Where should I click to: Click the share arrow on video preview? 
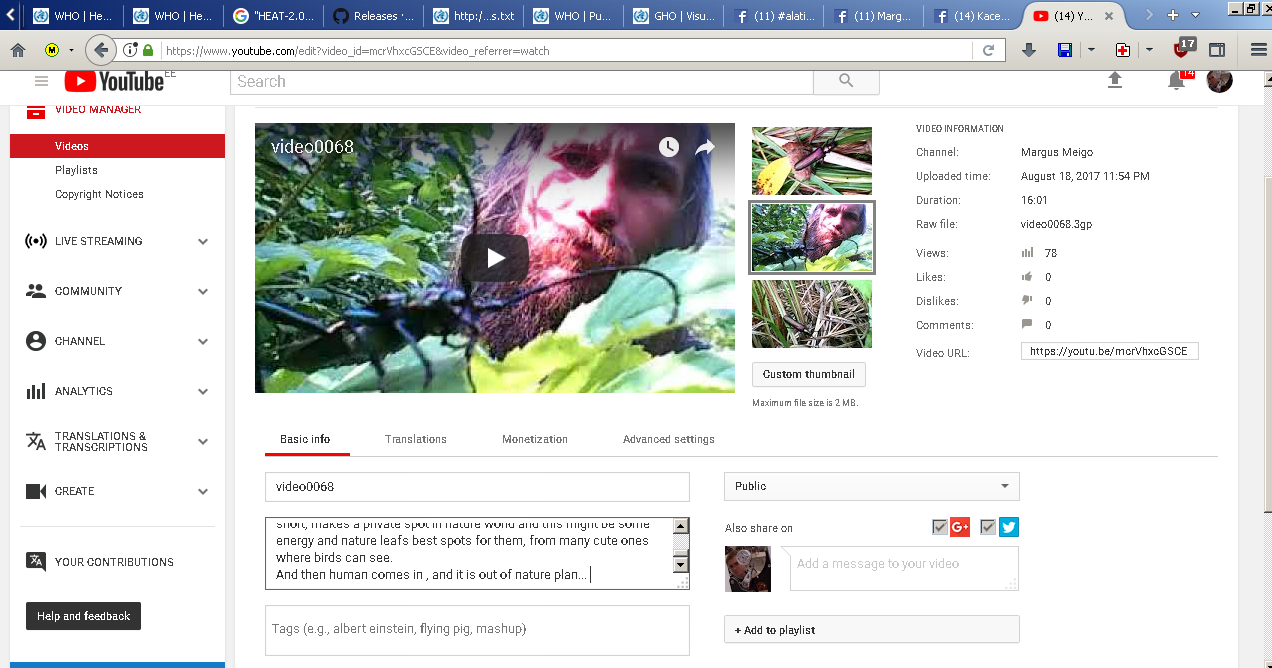tap(705, 147)
